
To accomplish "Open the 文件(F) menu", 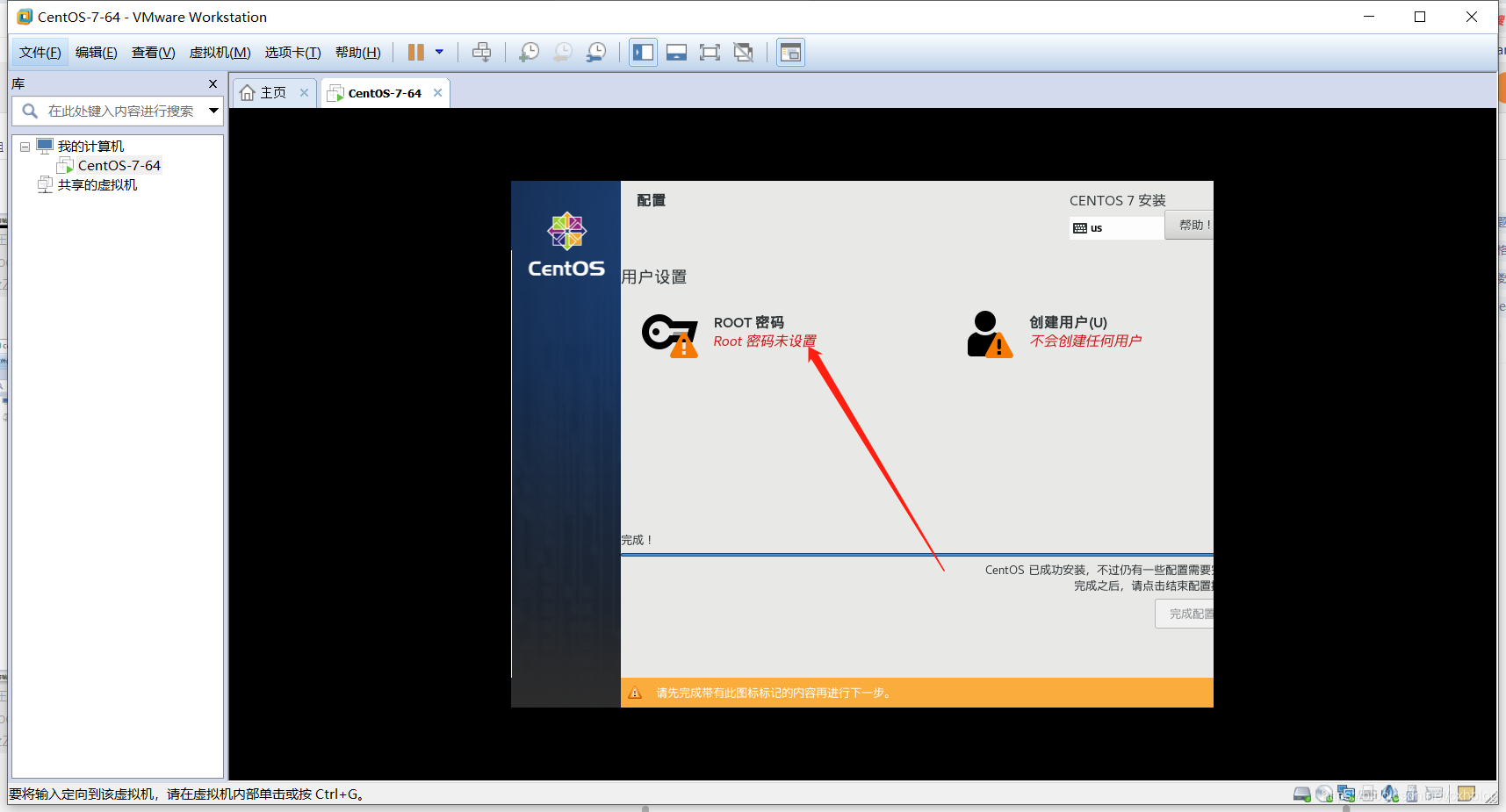I will click(40, 53).
